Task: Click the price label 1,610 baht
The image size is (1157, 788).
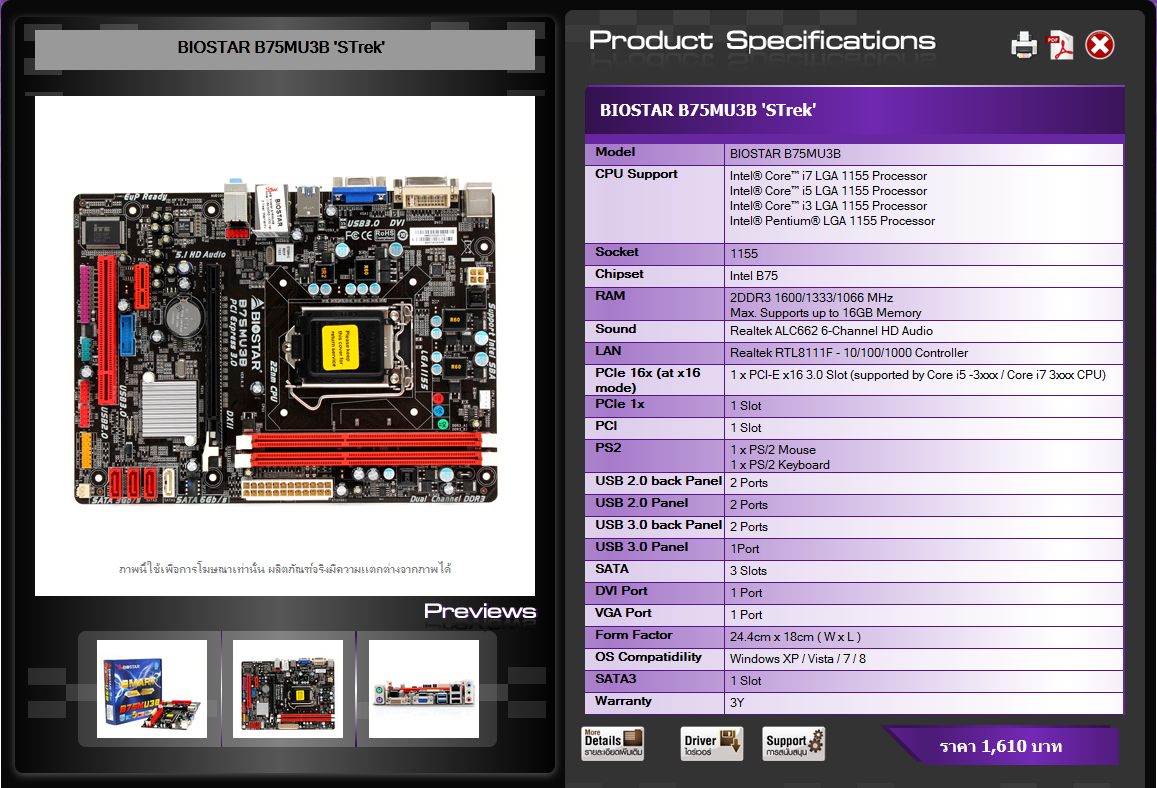Action: point(1001,746)
